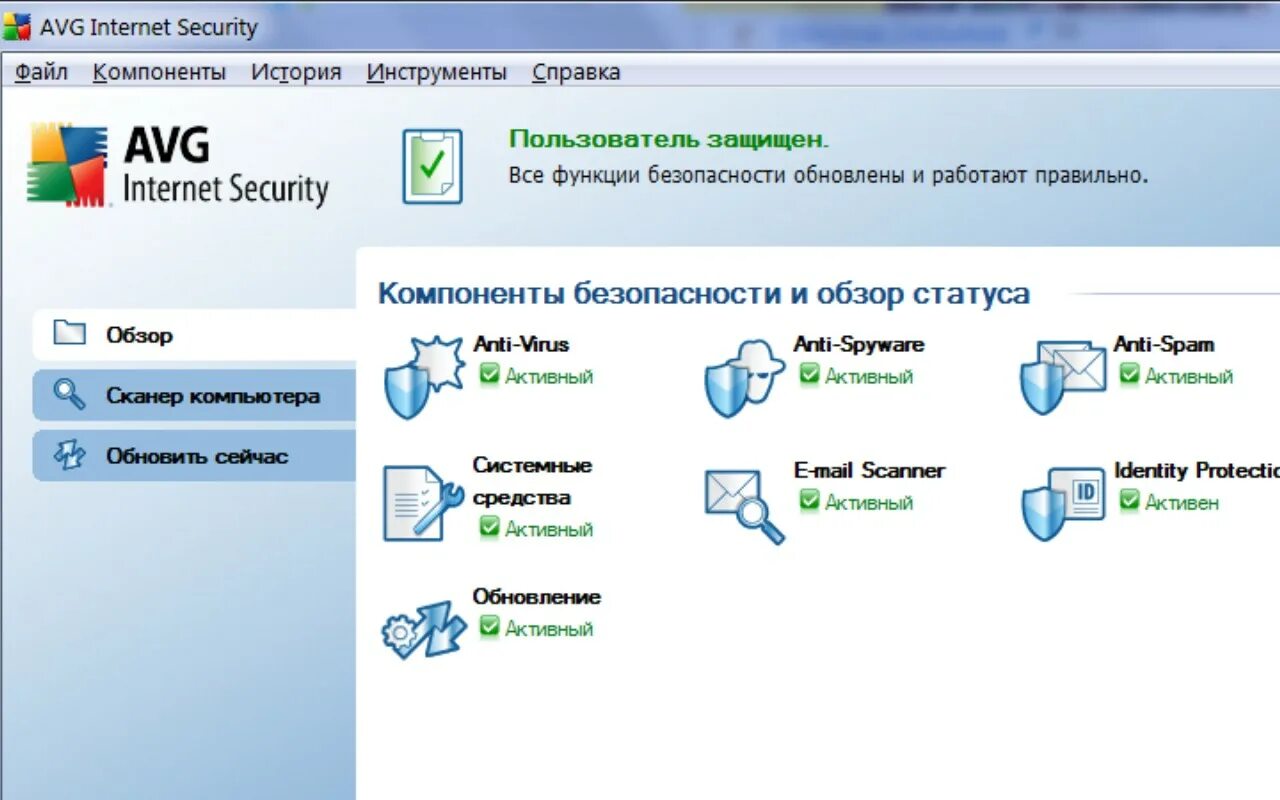Select the Обзор sidebar tab

pos(195,335)
